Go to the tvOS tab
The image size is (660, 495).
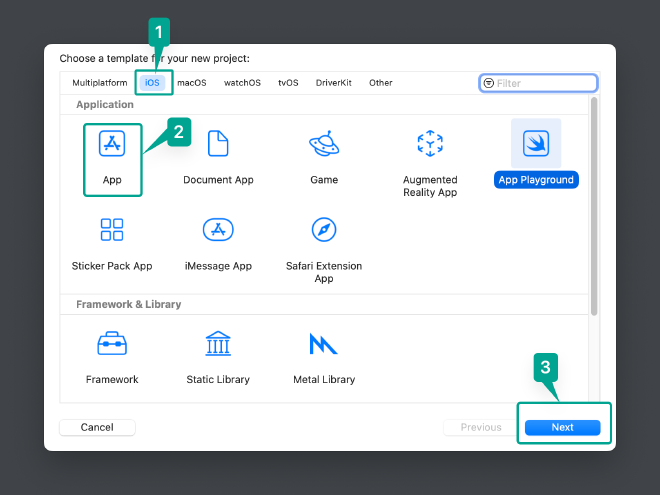(288, 83)
